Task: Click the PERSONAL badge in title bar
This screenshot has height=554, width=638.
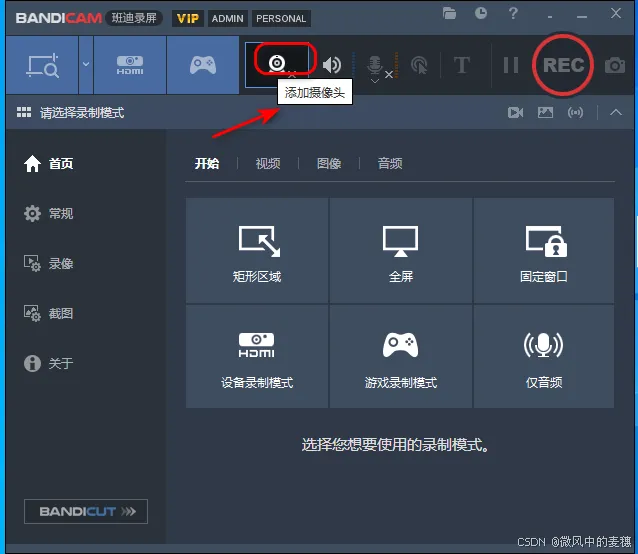Action: pos(281,19)
